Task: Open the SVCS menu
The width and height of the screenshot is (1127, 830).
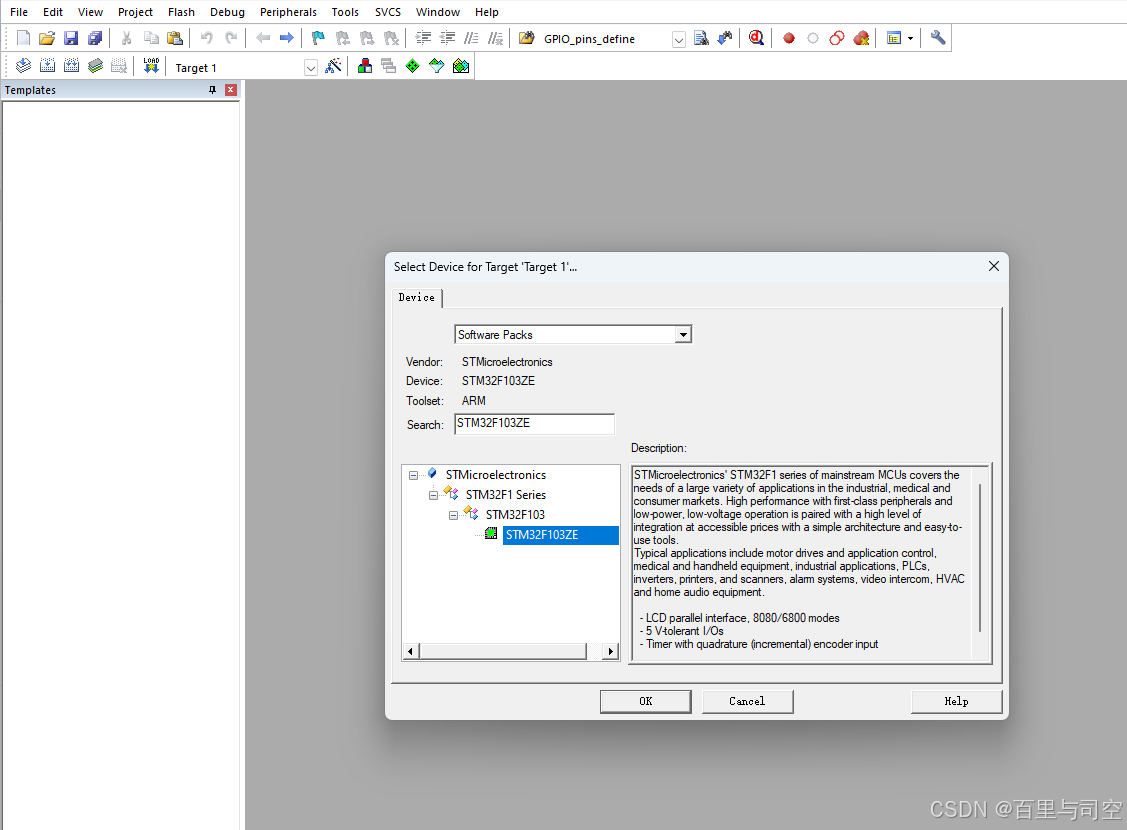Action: [387, 12]
